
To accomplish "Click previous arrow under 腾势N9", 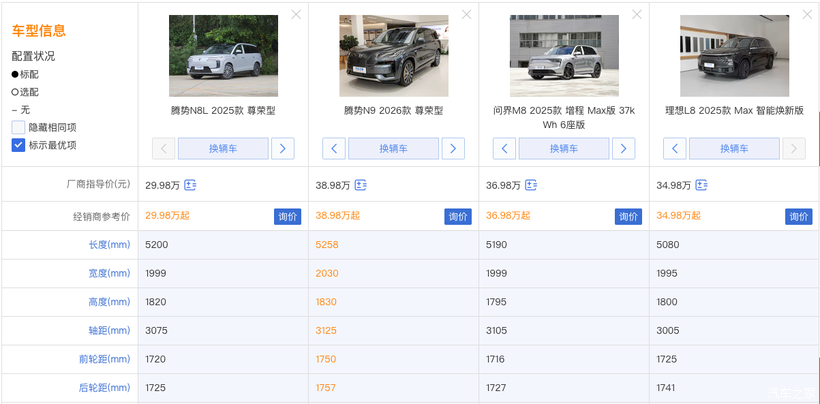I will click(334, 148).
